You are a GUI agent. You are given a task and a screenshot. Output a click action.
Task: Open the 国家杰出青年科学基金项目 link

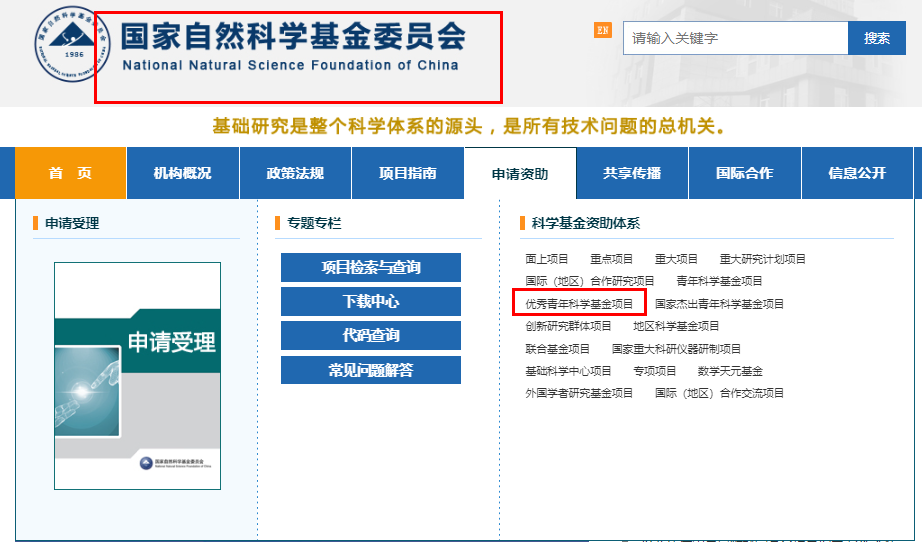[719, 304]
